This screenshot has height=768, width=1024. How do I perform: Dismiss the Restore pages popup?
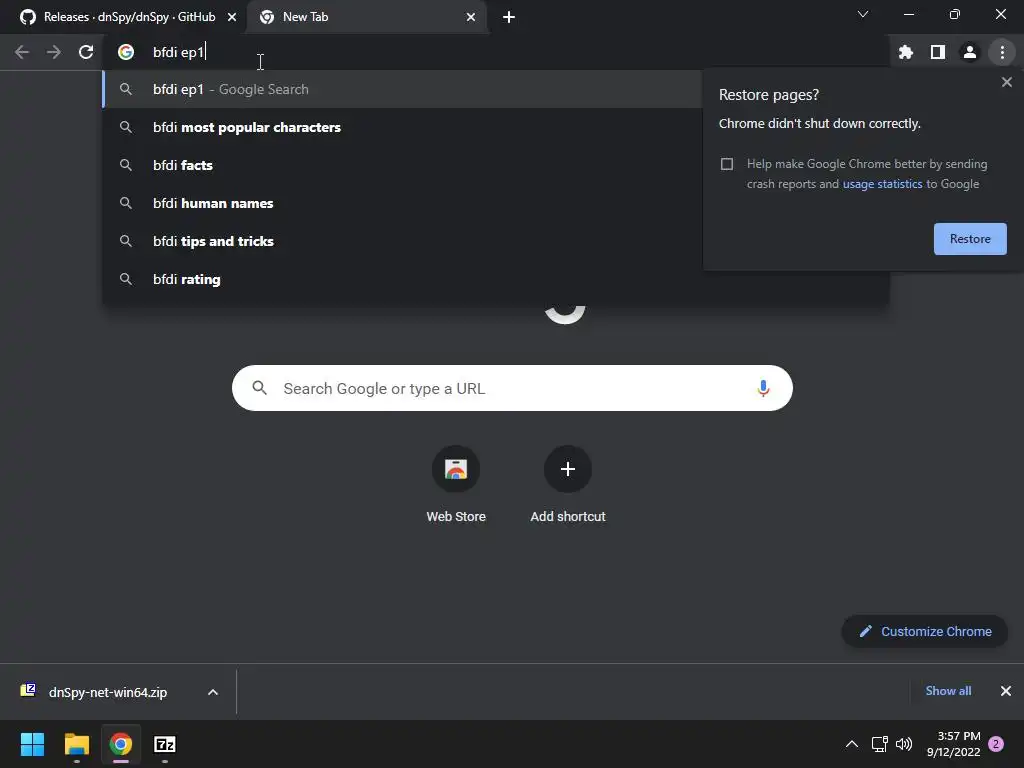1006,82
